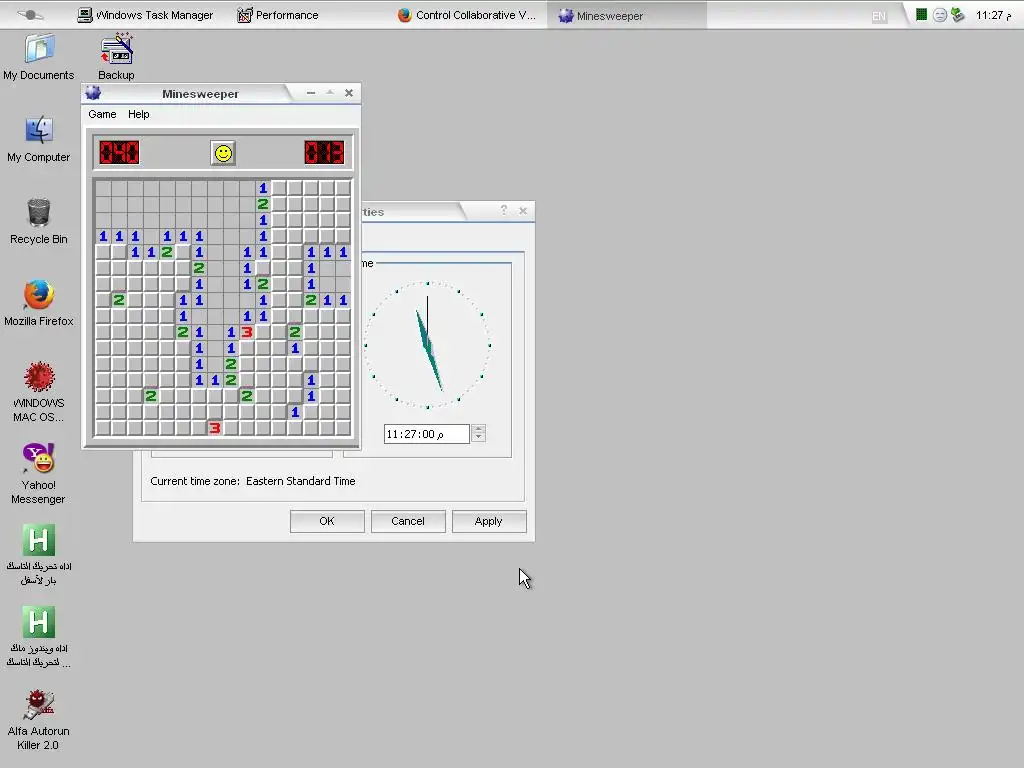Open the start orb on the taskbar

tap(30, 14)
